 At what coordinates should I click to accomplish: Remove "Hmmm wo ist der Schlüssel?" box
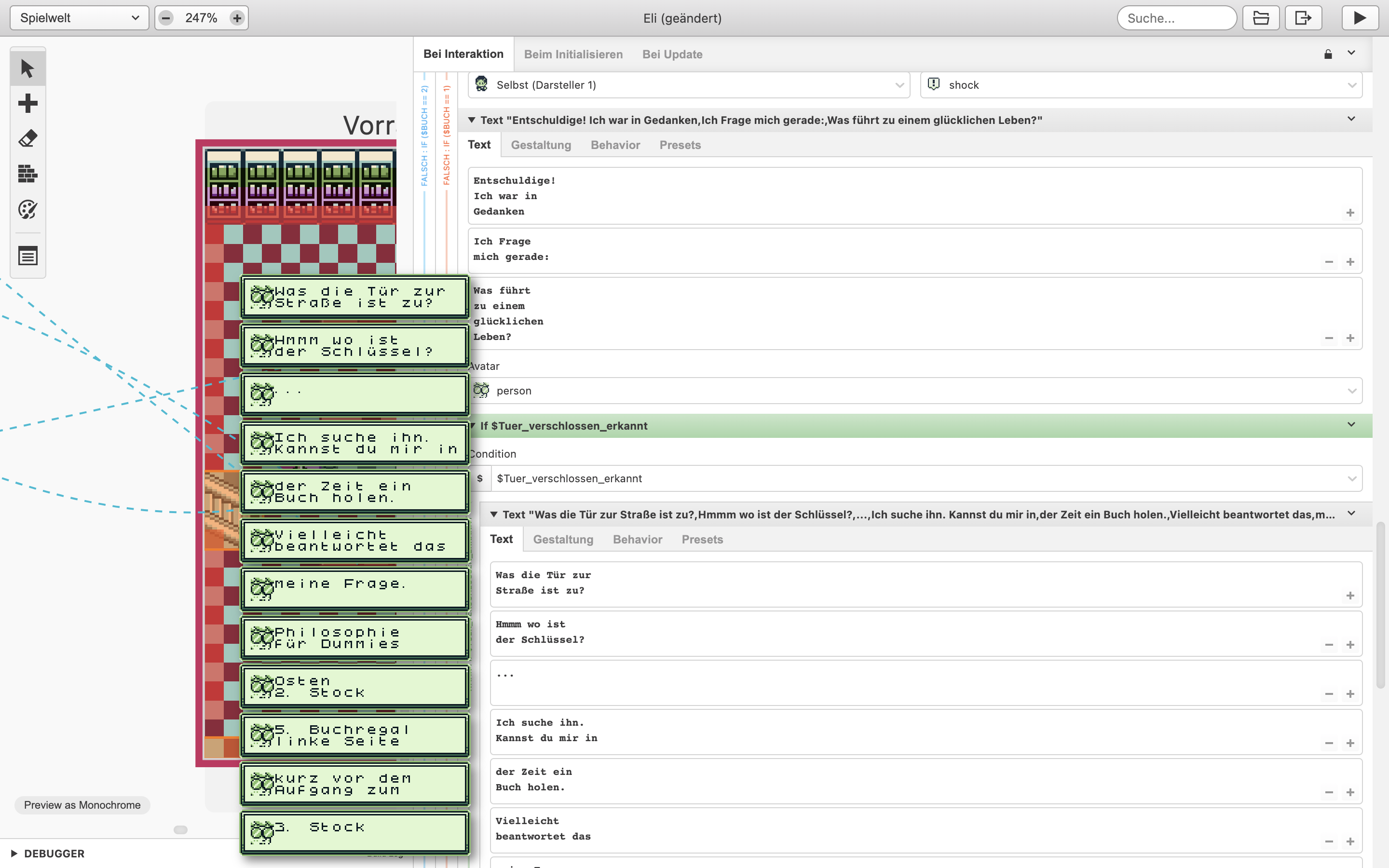coord(1329,645)
